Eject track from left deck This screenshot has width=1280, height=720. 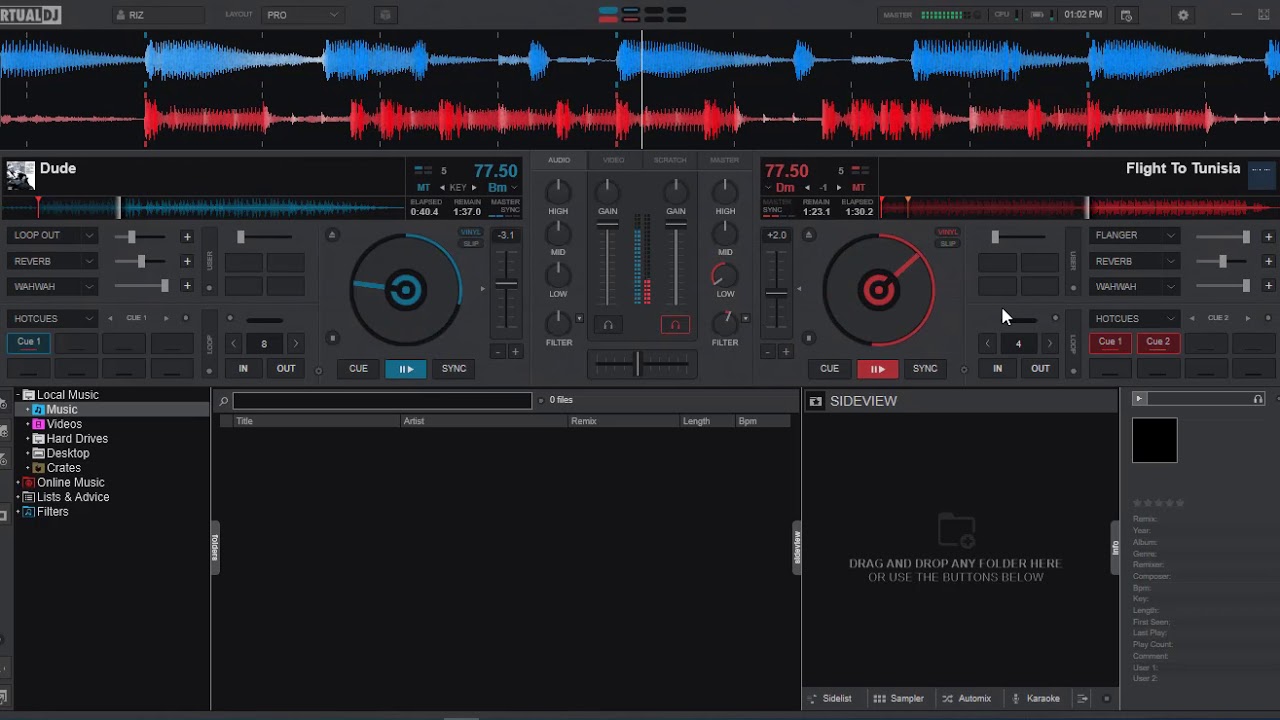pyautogui.click(x=332, y=235)
